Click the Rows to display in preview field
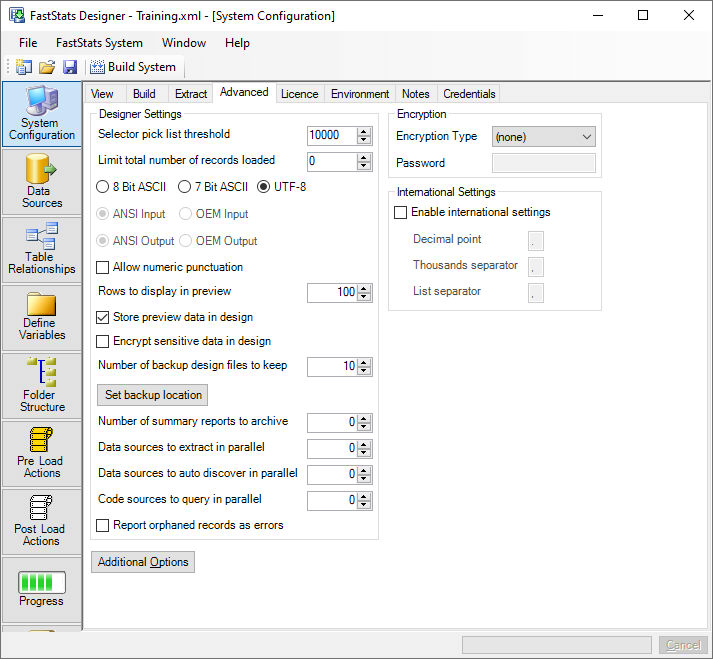 coord(332,293)
